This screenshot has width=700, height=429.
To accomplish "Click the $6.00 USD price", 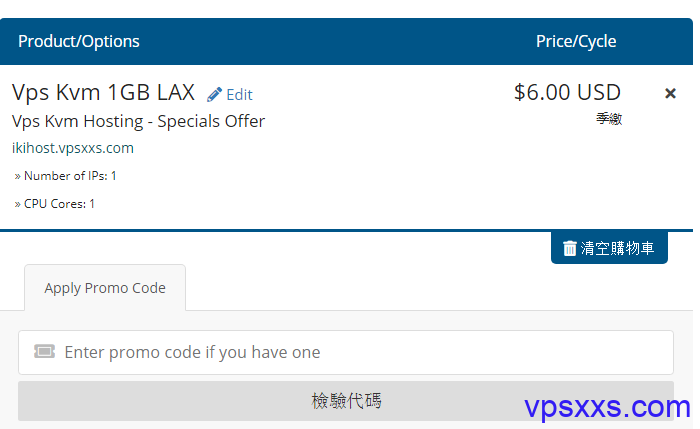I will coord(567,92).
